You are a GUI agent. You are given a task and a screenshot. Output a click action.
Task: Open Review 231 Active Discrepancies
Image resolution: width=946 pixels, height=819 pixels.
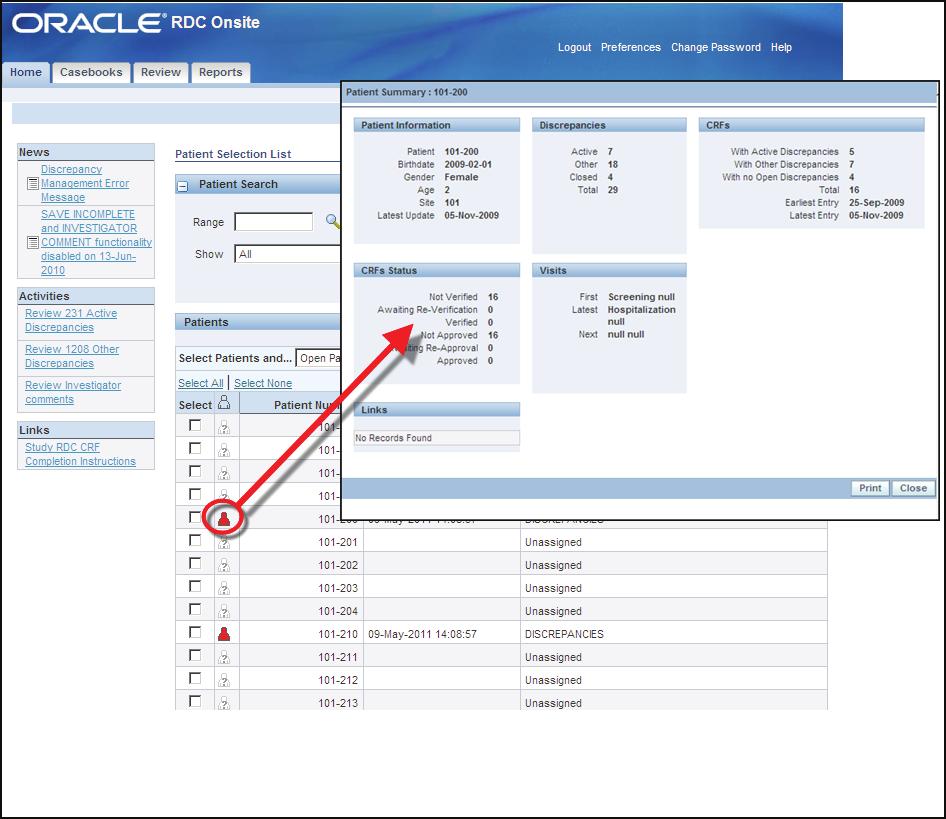[71, 320]
